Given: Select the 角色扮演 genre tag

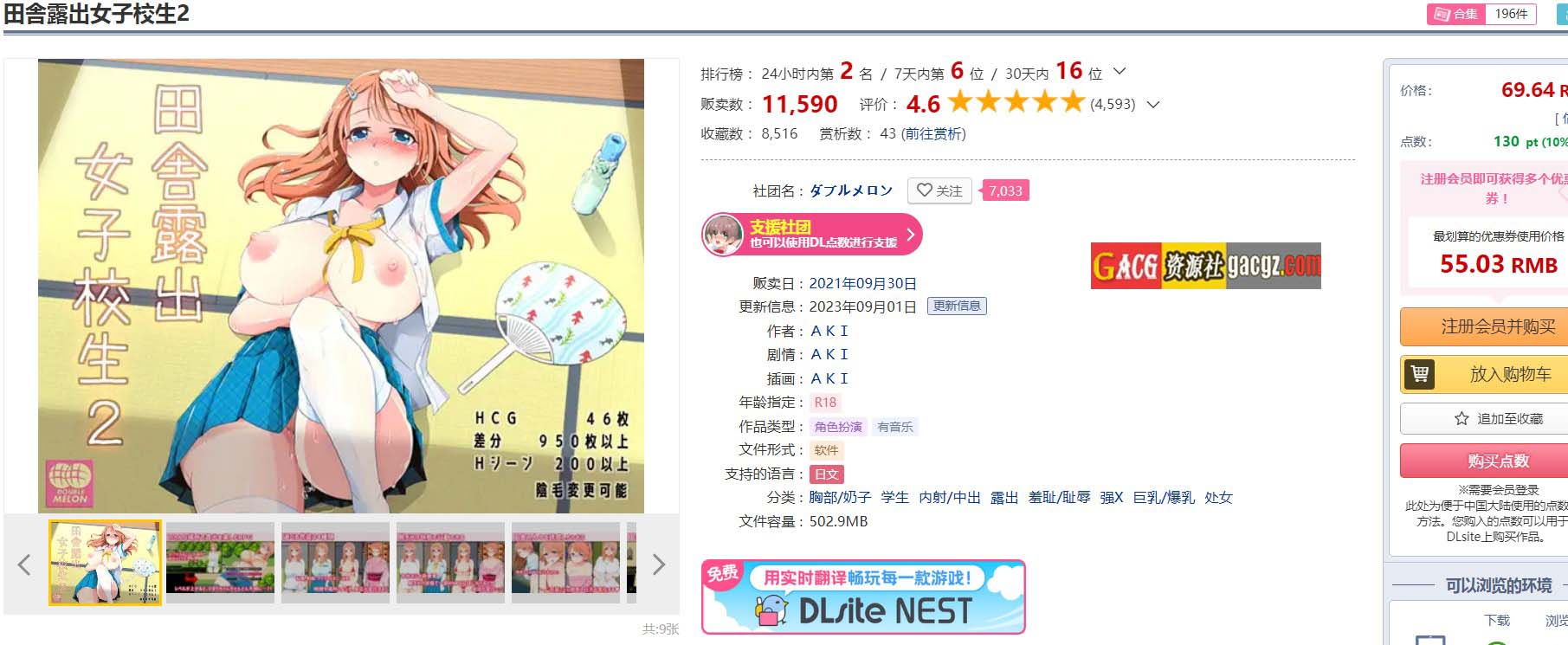Looking at the screenshot, I should coord(838,427).
